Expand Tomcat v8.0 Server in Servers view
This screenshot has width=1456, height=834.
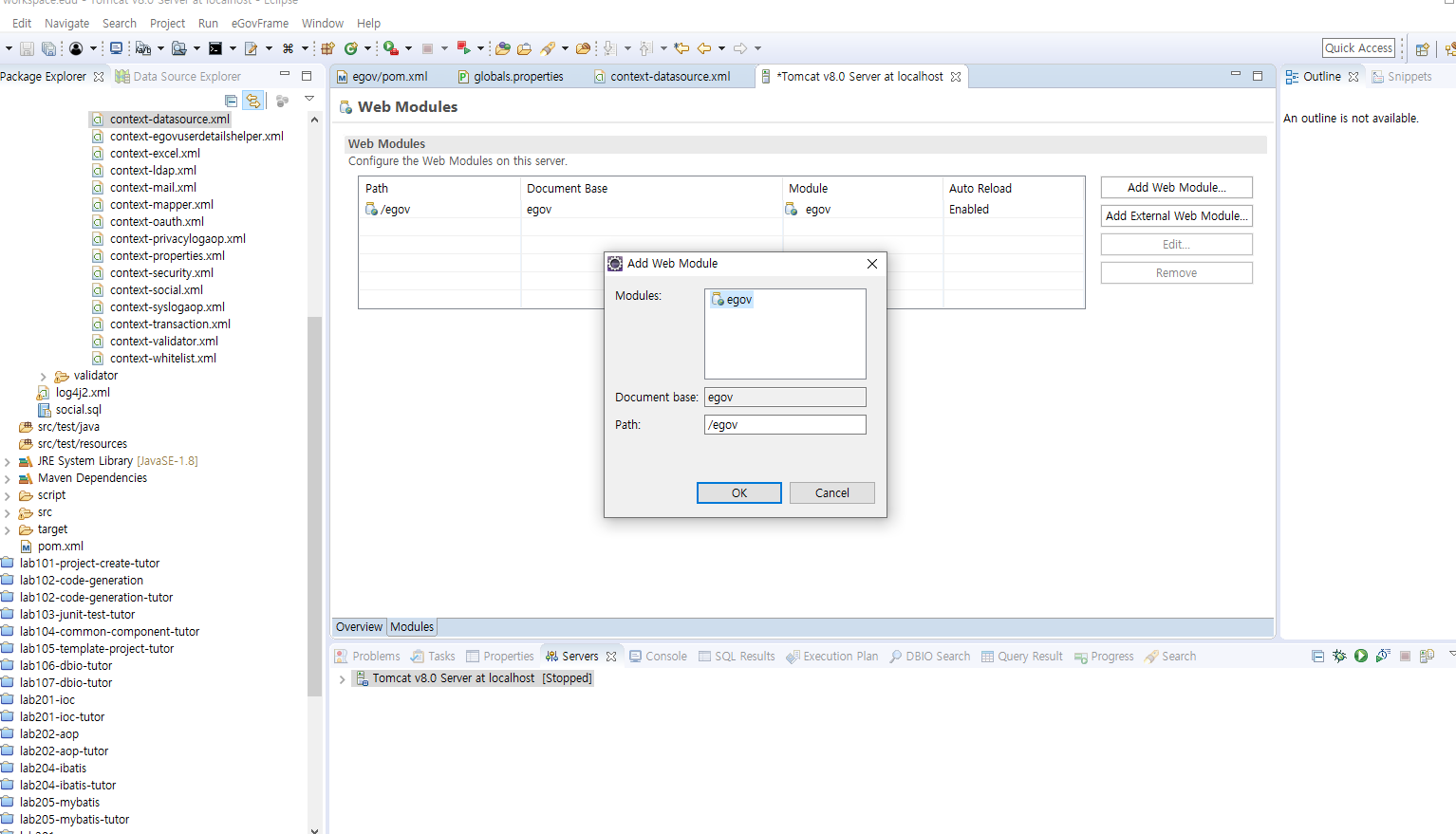click(342, 679)
